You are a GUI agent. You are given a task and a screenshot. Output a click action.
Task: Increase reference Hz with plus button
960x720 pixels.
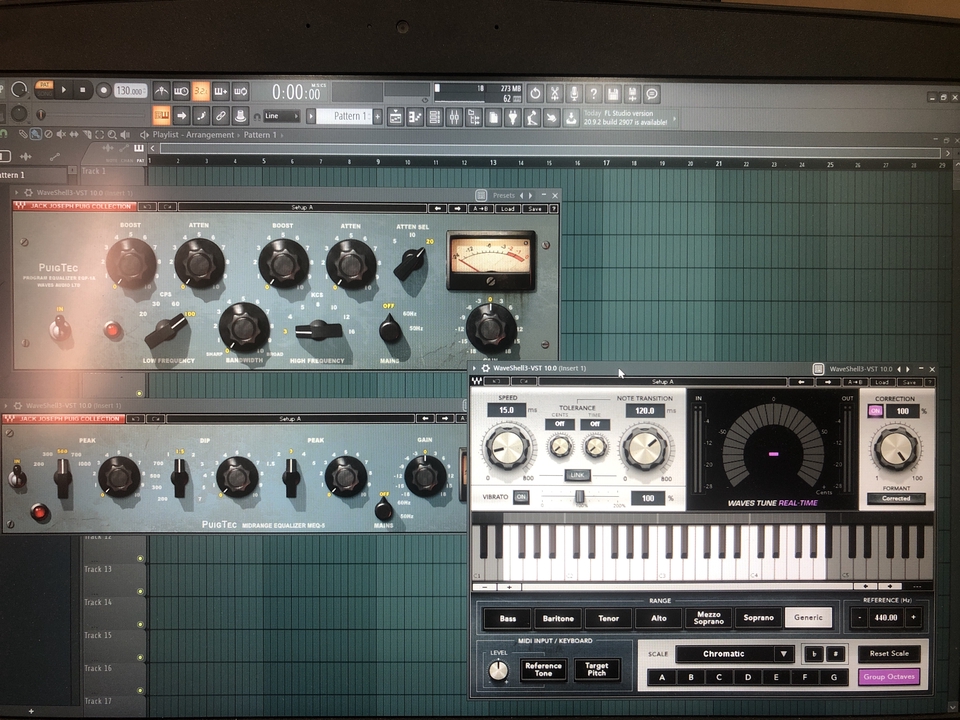(x=913, y=618)
